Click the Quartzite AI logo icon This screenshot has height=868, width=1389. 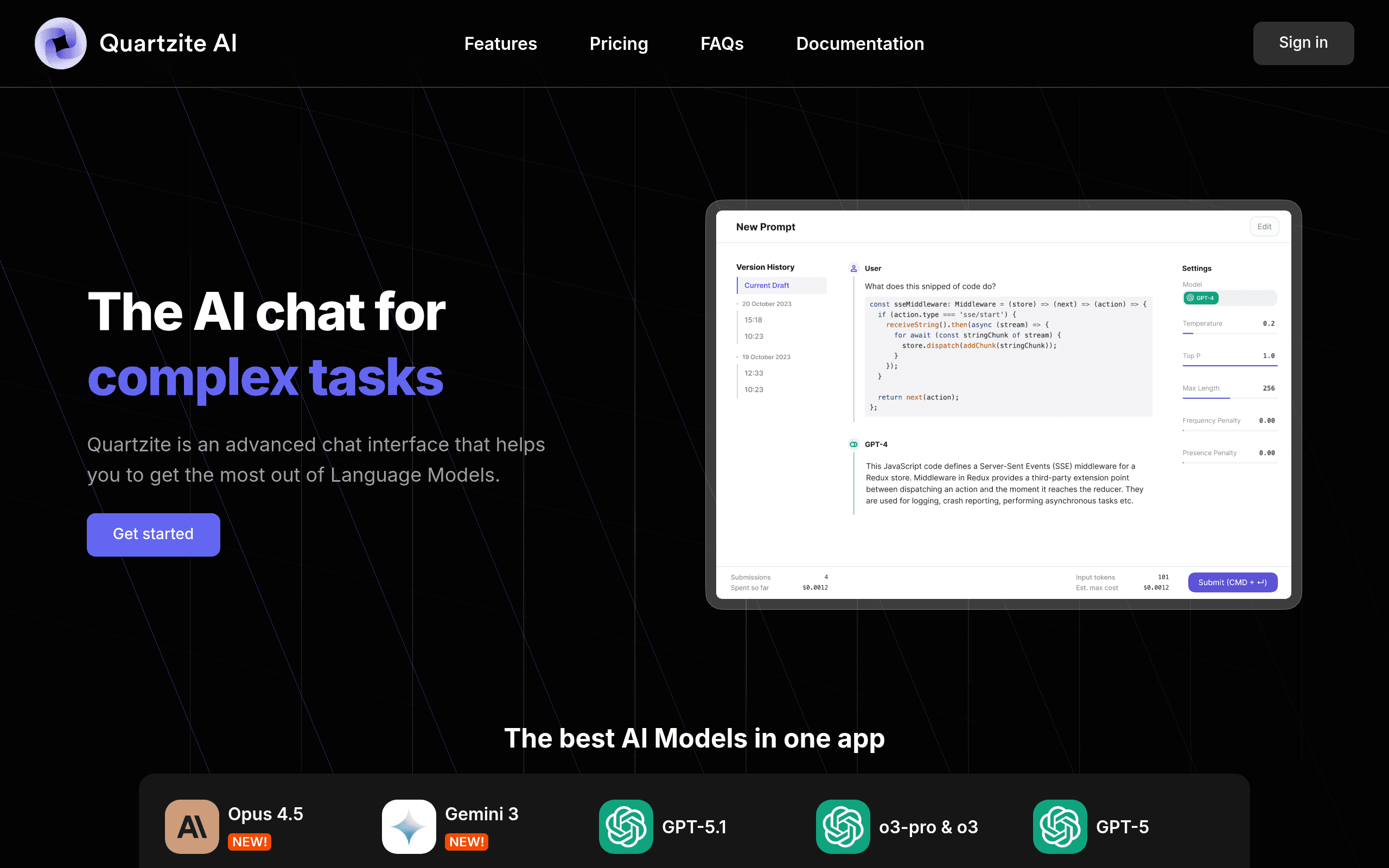pos(60,43)
